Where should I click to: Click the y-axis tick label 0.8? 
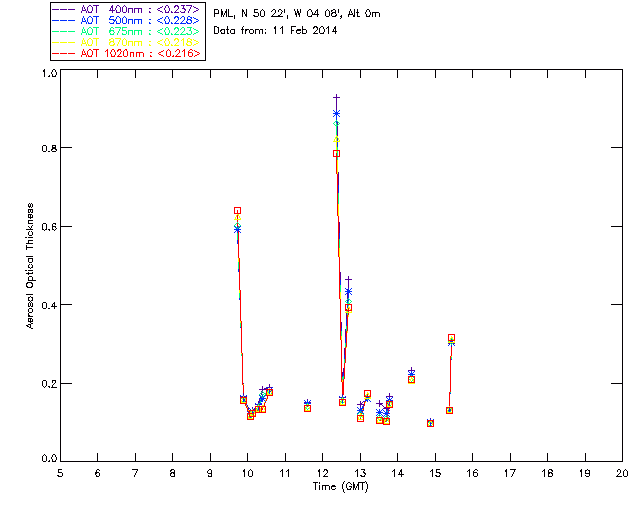pyautogui.click(x=49, y=148)
